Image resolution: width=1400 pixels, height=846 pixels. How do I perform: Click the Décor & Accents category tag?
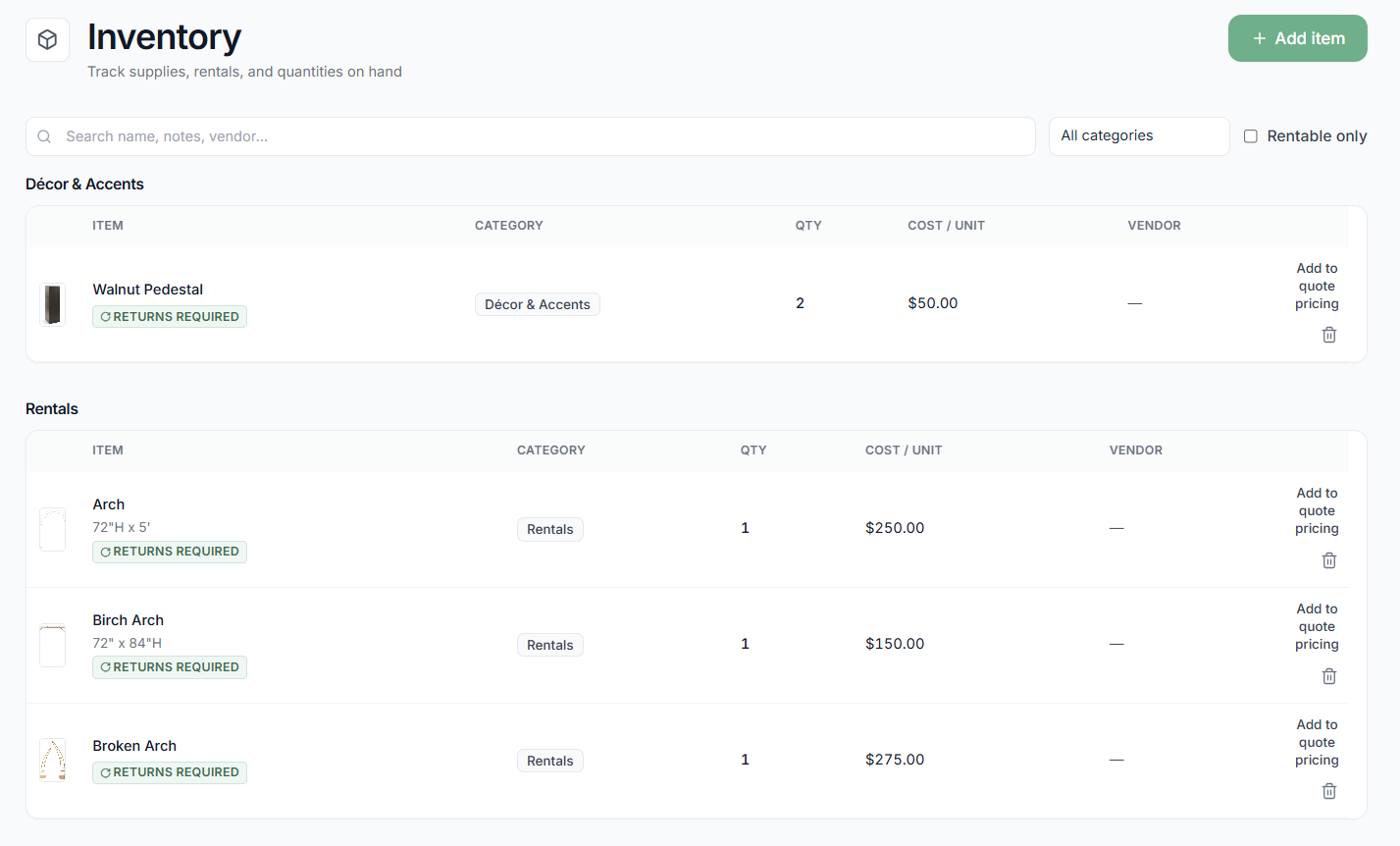click(x=538, y=304)
